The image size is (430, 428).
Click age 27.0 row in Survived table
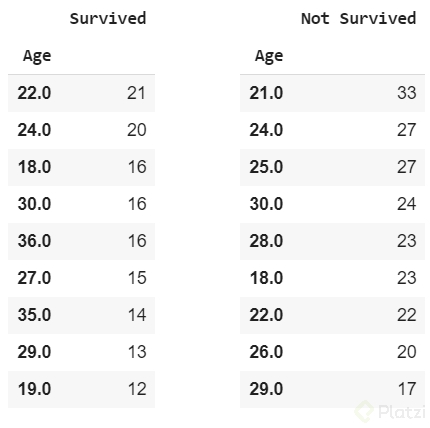pyautogui.click(x=81, y=278)
